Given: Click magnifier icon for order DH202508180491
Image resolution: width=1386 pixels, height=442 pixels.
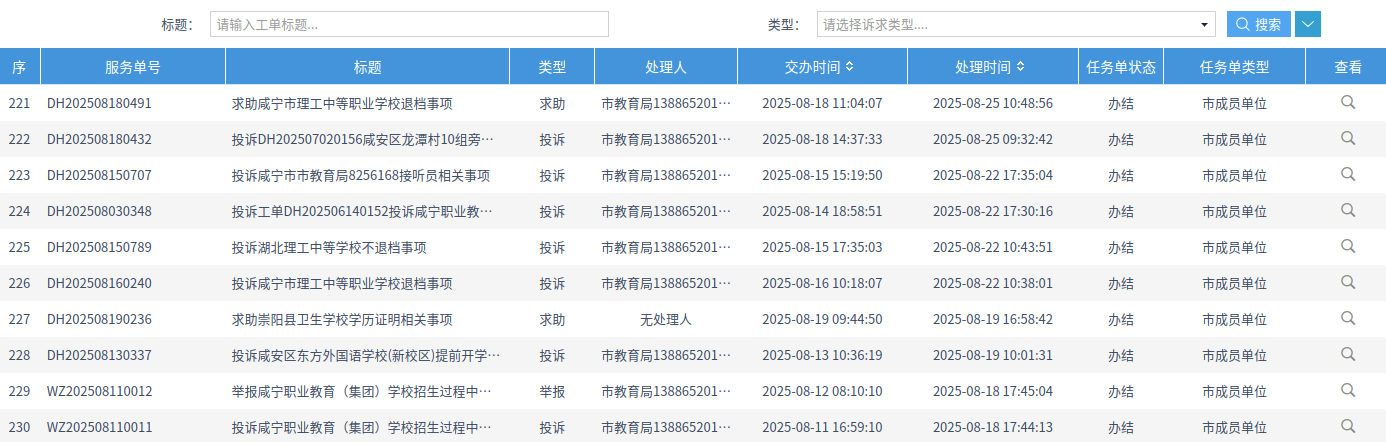Looking at the screenshot, I should 1348,102.
